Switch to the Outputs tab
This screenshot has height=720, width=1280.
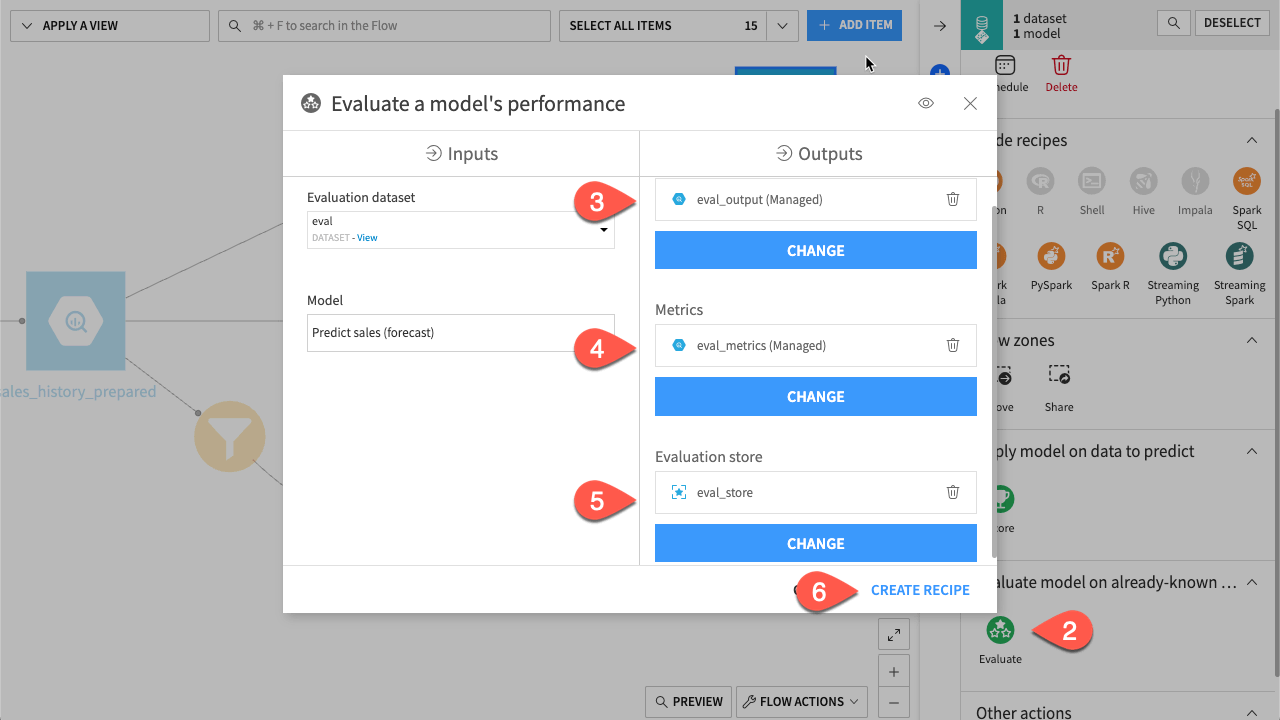pos(819,153)
